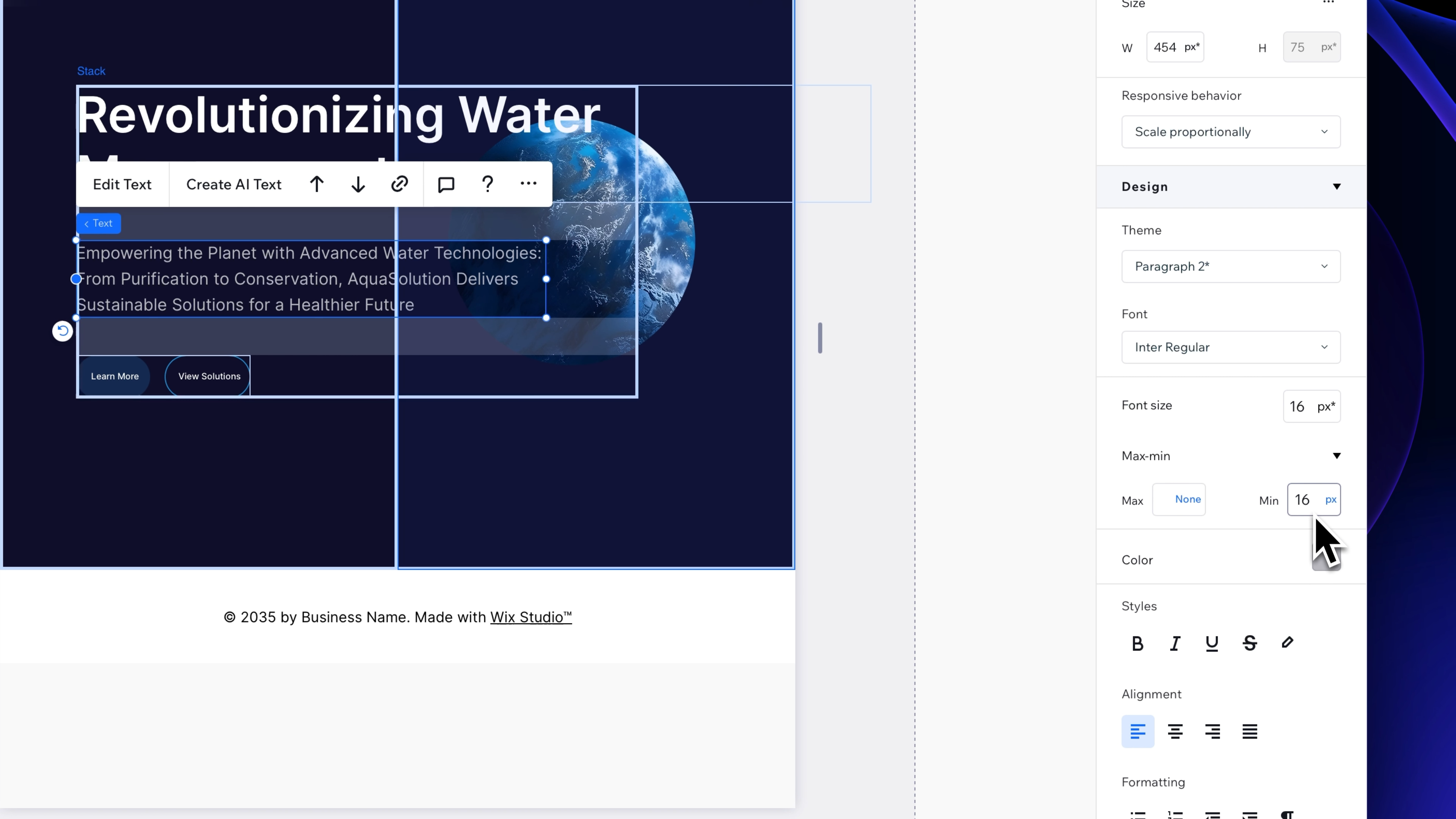
Task: Open the Scale proportionally responsive behavior dropdown
Action: coord(1230,132)
